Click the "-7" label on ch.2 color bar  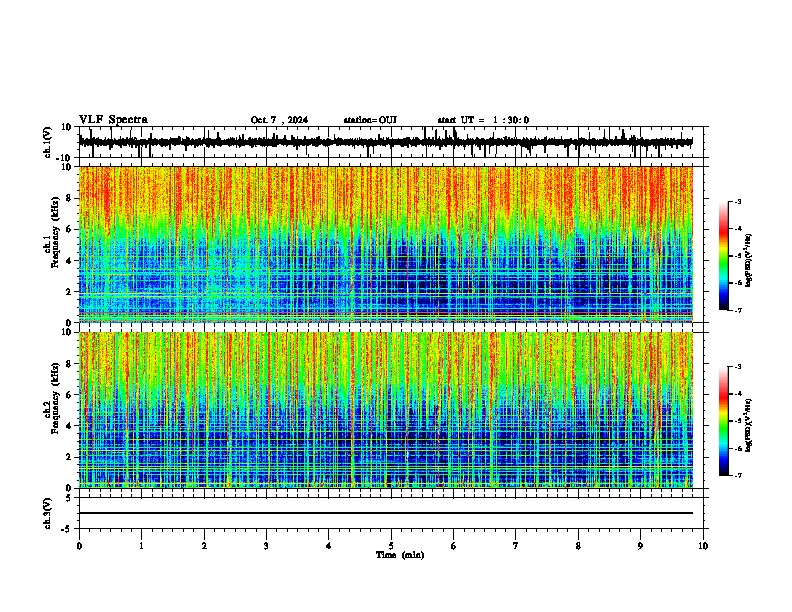click(x=738, y=475)
